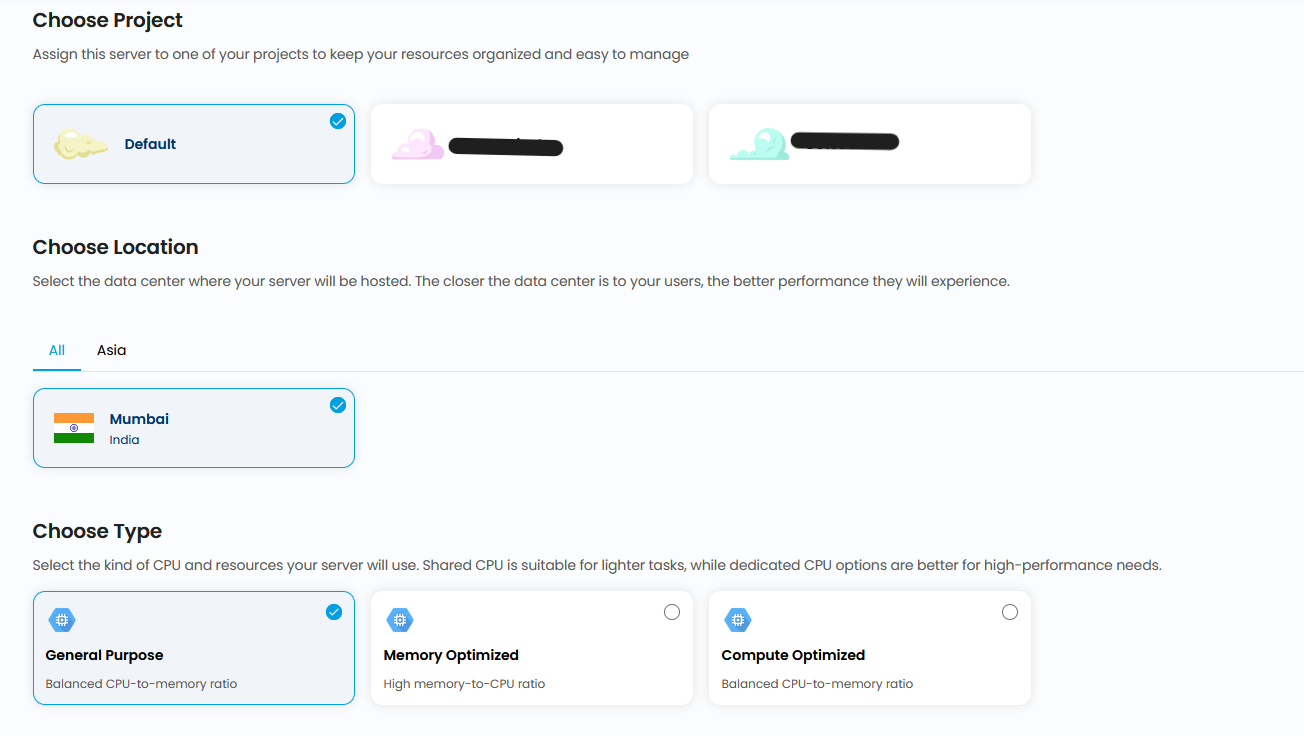Switch to the Asia locations tab
This screenshot has width=1304, height=736.
(112, 350)
